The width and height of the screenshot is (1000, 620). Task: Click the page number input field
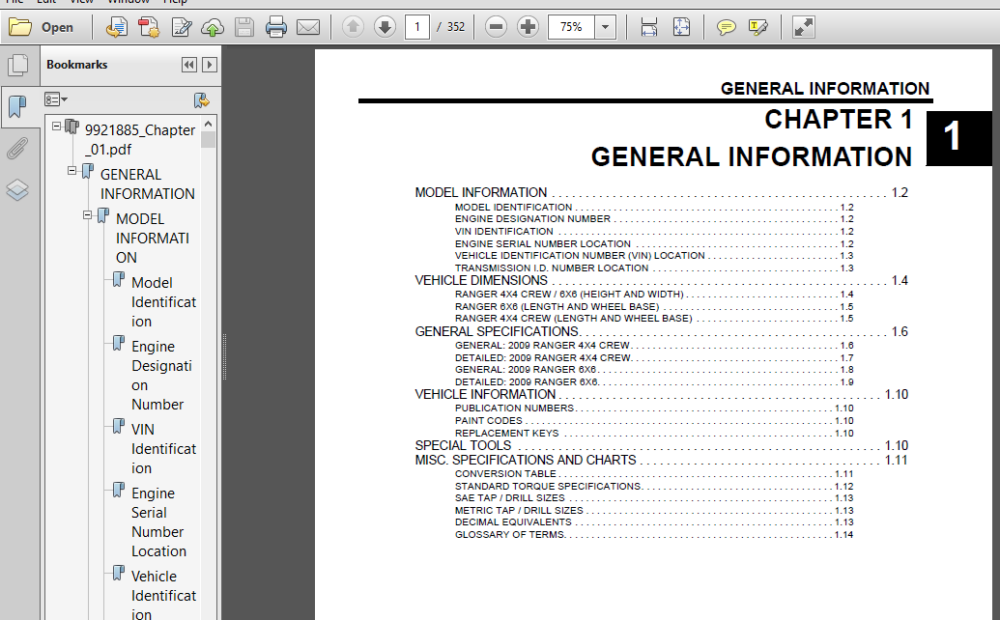click(x=417, y=27)
